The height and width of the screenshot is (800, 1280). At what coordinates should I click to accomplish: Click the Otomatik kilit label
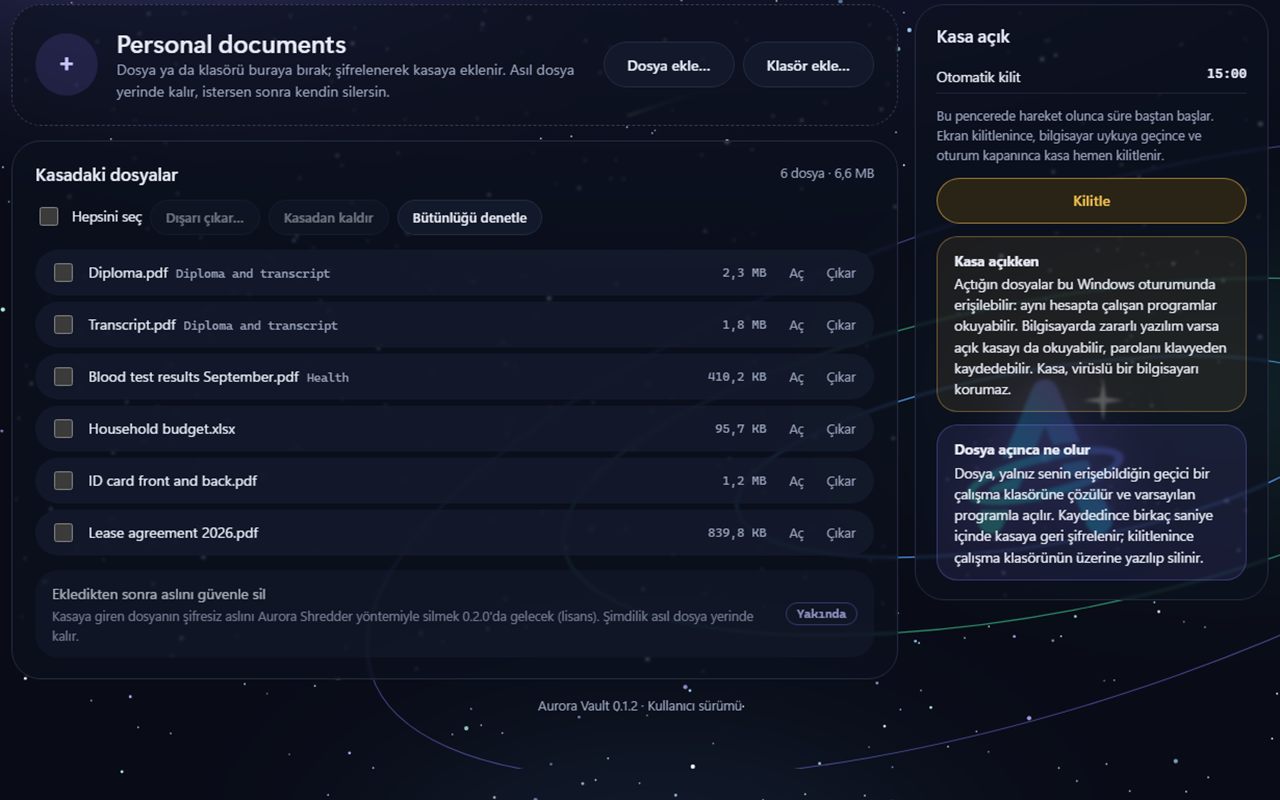pos(978,76)
